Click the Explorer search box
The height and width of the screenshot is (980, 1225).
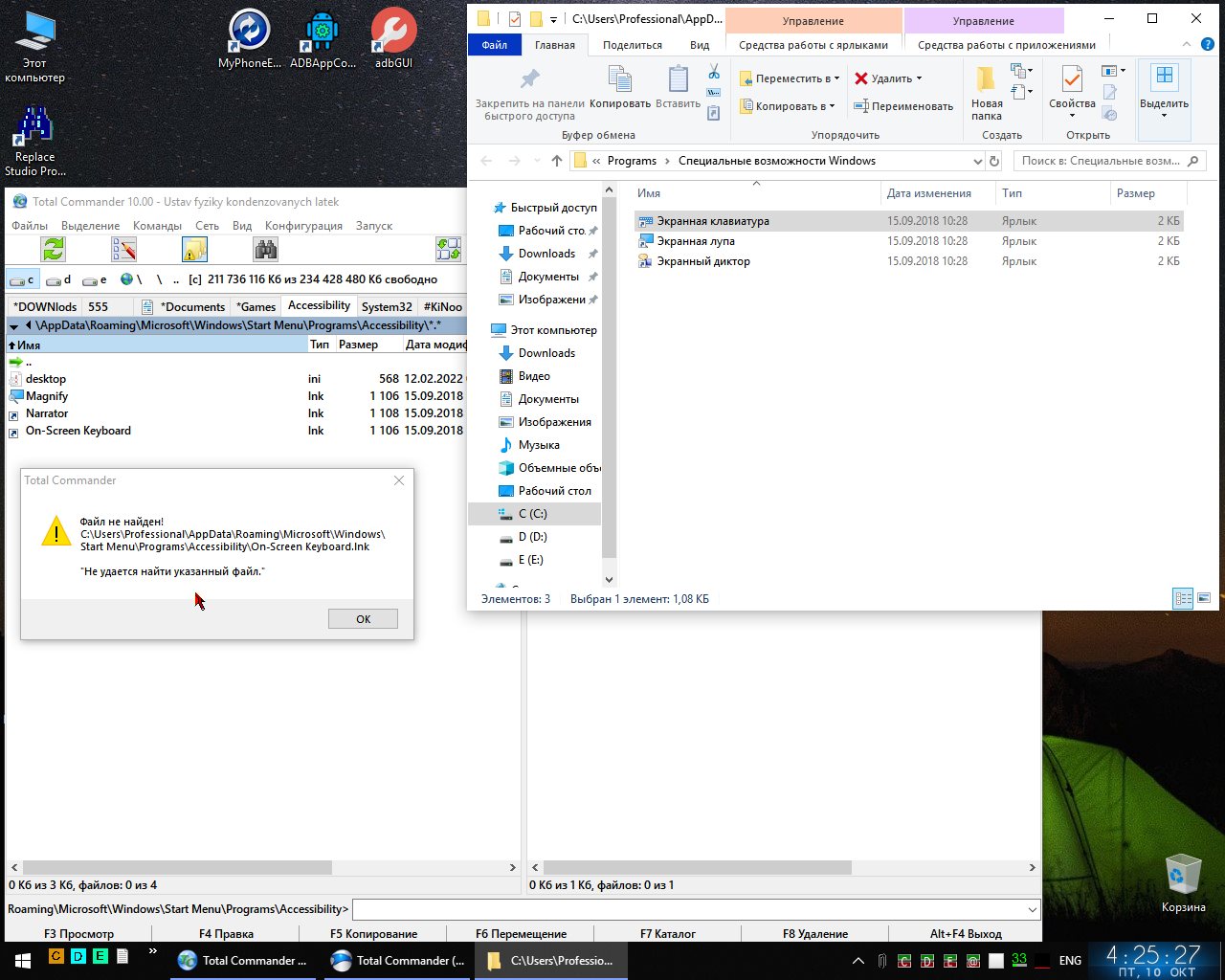tap(1101, 161)
